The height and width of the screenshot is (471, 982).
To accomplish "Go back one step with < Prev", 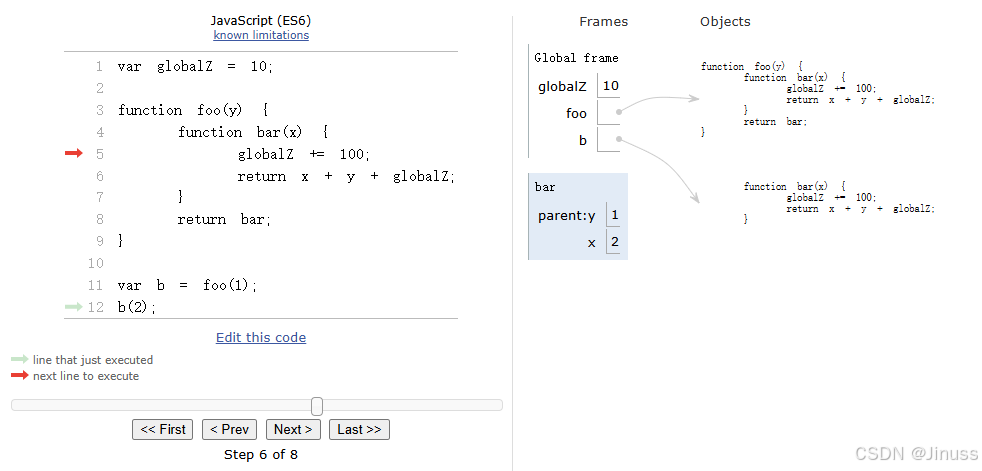I will click(x=230, y=430).
